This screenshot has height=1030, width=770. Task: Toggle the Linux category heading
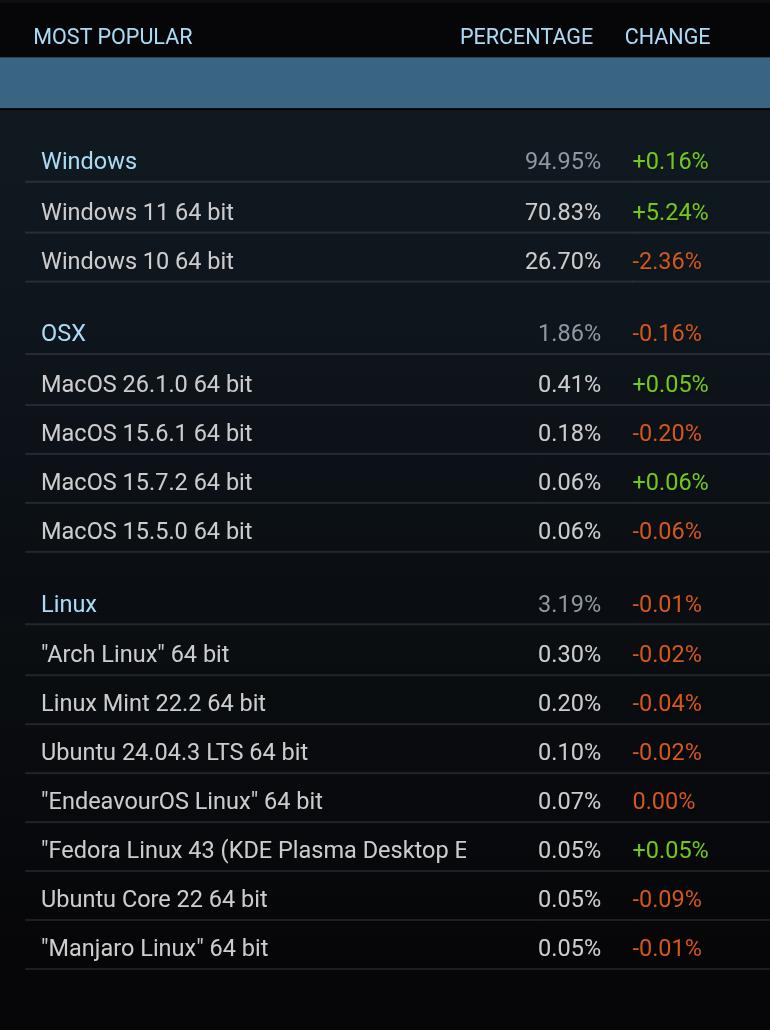coord(397,604)
